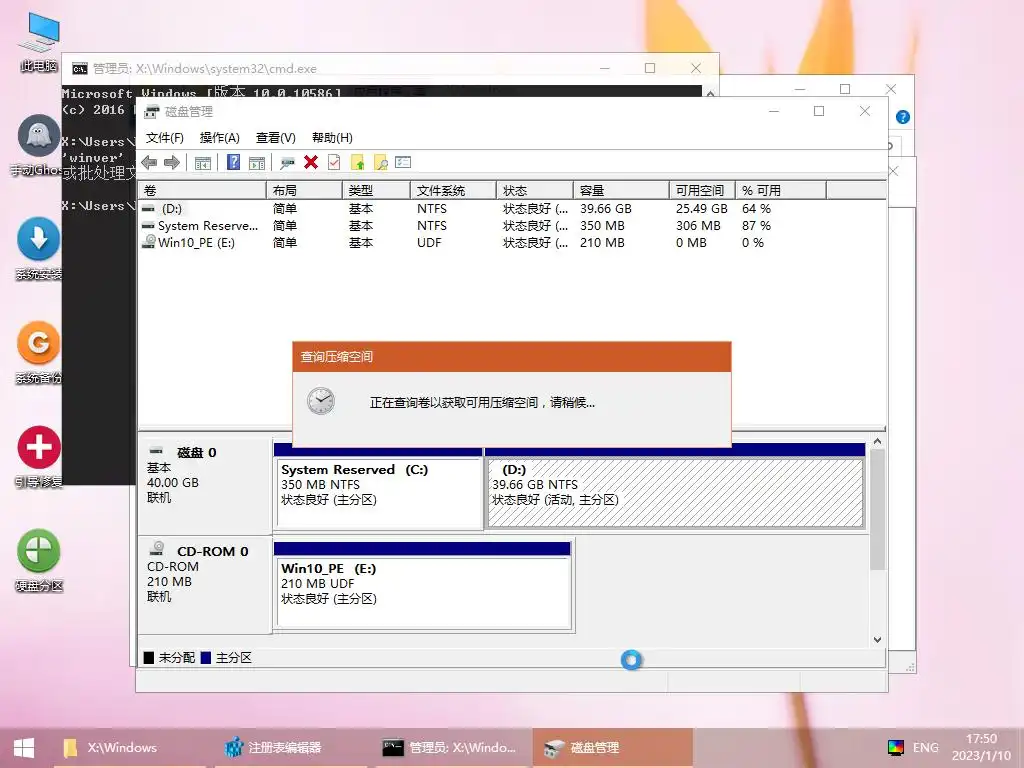Viewport: 1024px width, 768px height.
Task: Click the display tray icon in taskbar
Action: click(895, 747)
